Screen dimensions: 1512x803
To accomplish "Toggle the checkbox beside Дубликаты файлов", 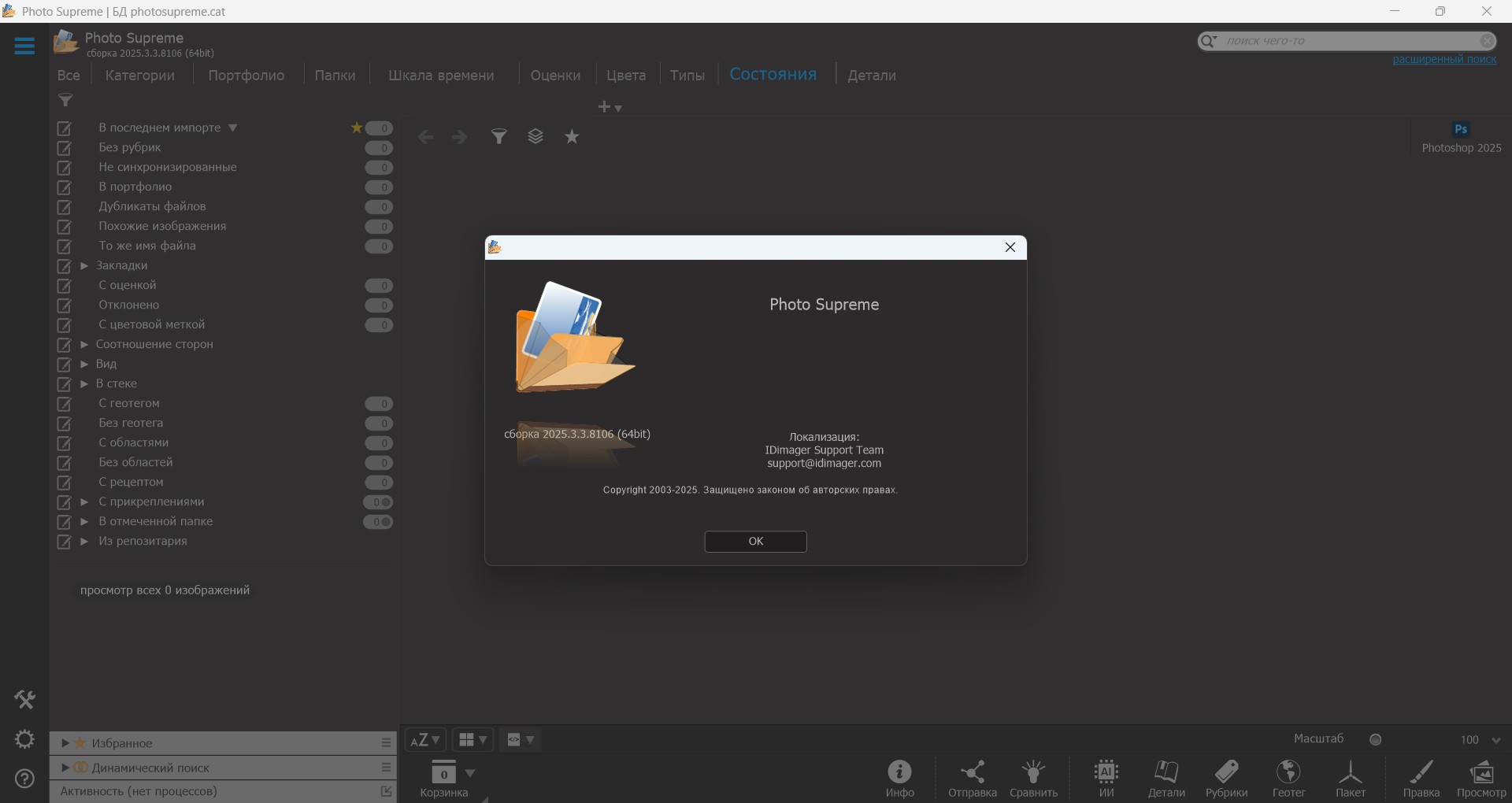I will coord(65,207).
